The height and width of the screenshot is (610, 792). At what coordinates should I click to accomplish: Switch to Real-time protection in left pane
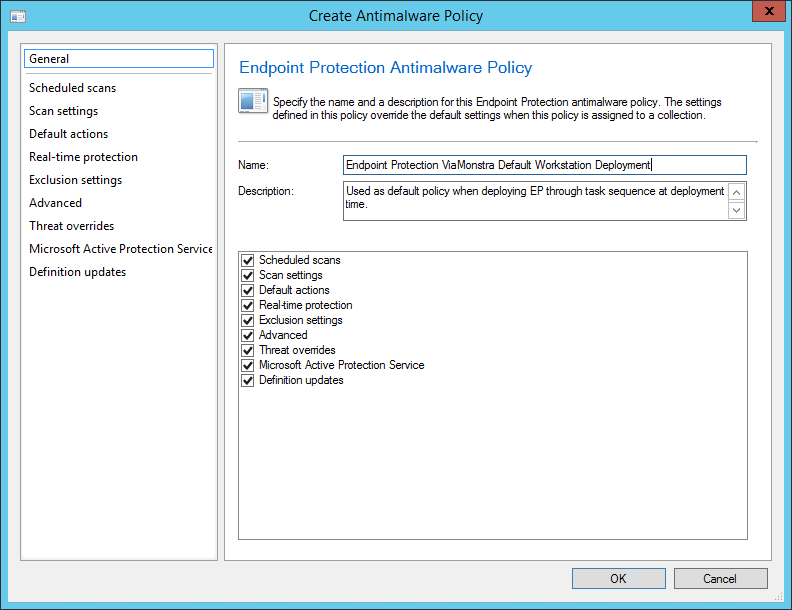coord(83,157)
